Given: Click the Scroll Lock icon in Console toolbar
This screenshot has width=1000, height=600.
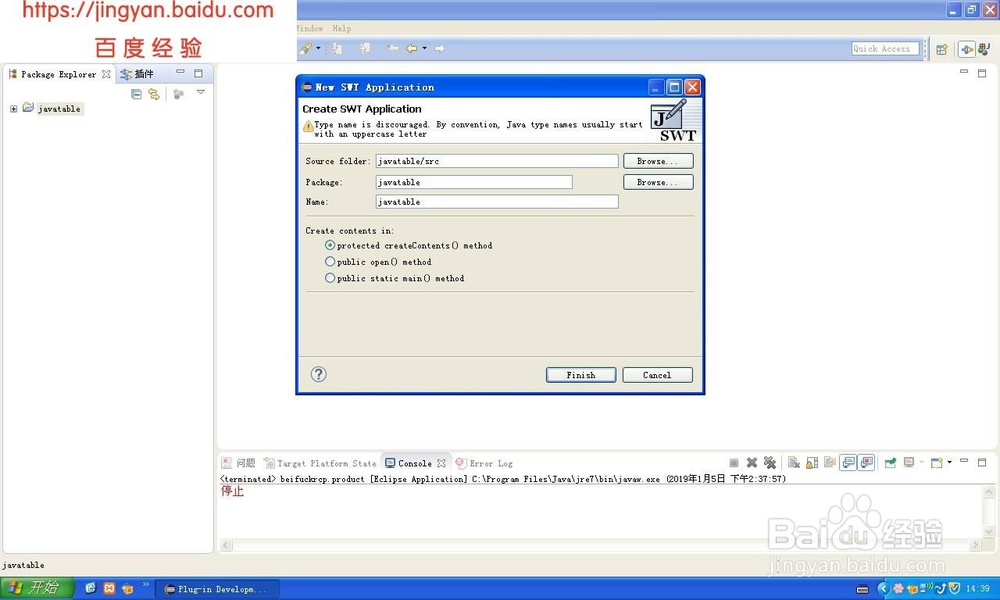Looking at the screenshot, I should click(810, 462).
